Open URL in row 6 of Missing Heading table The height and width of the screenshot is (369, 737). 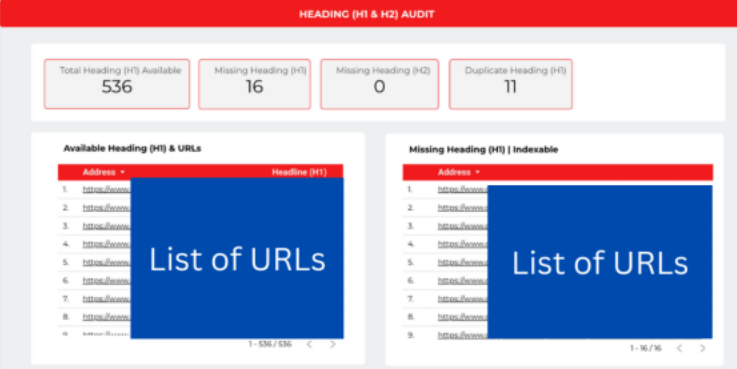coord(463,281)
